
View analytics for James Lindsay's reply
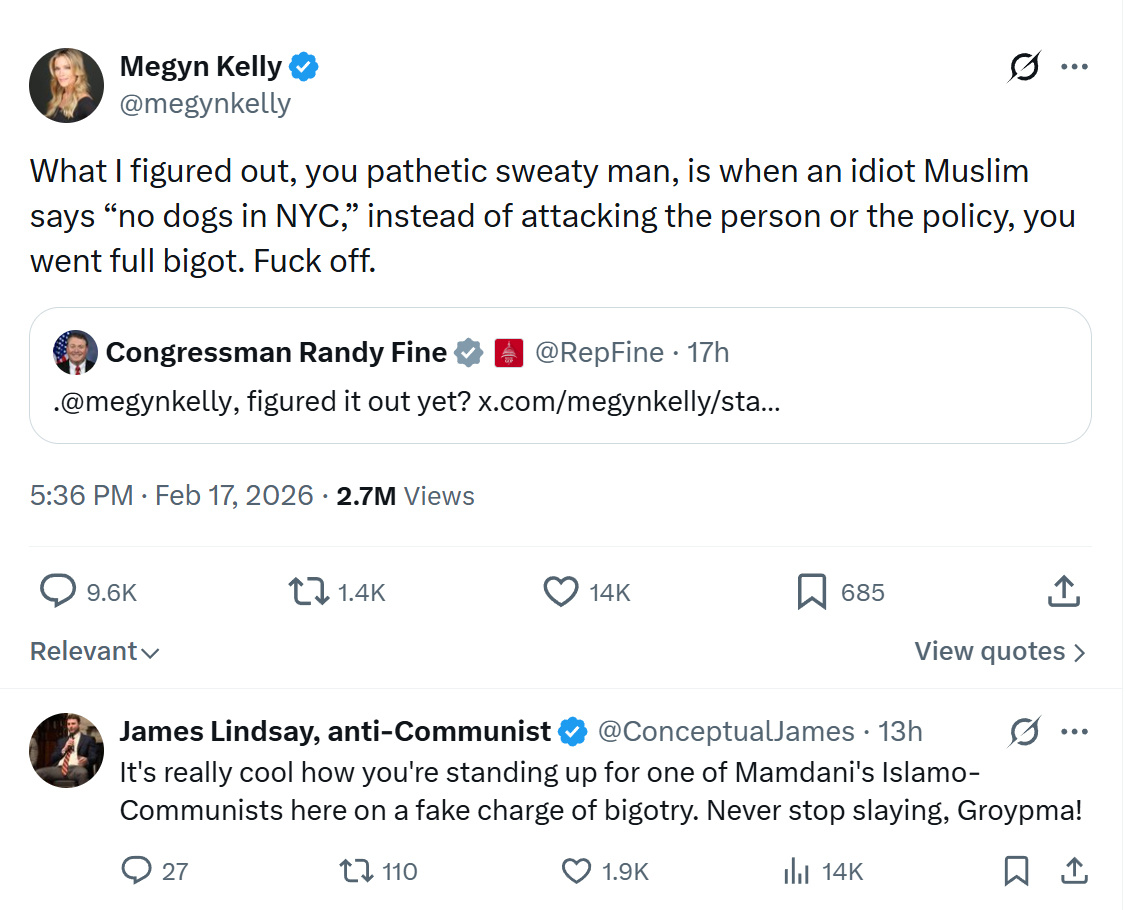pos(797,871)
